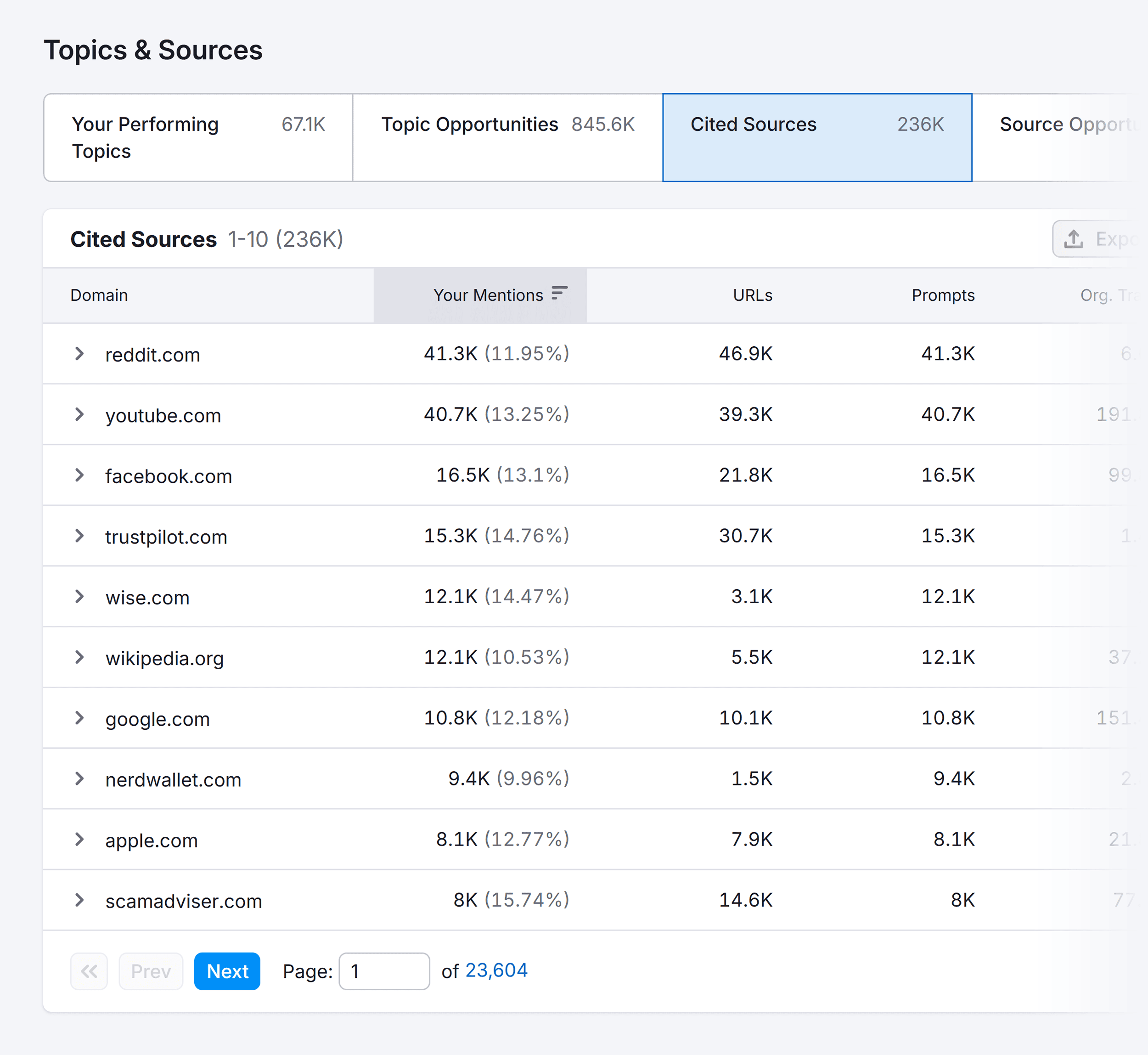
Task: Expand the youtube.com row
Action: 79,414
